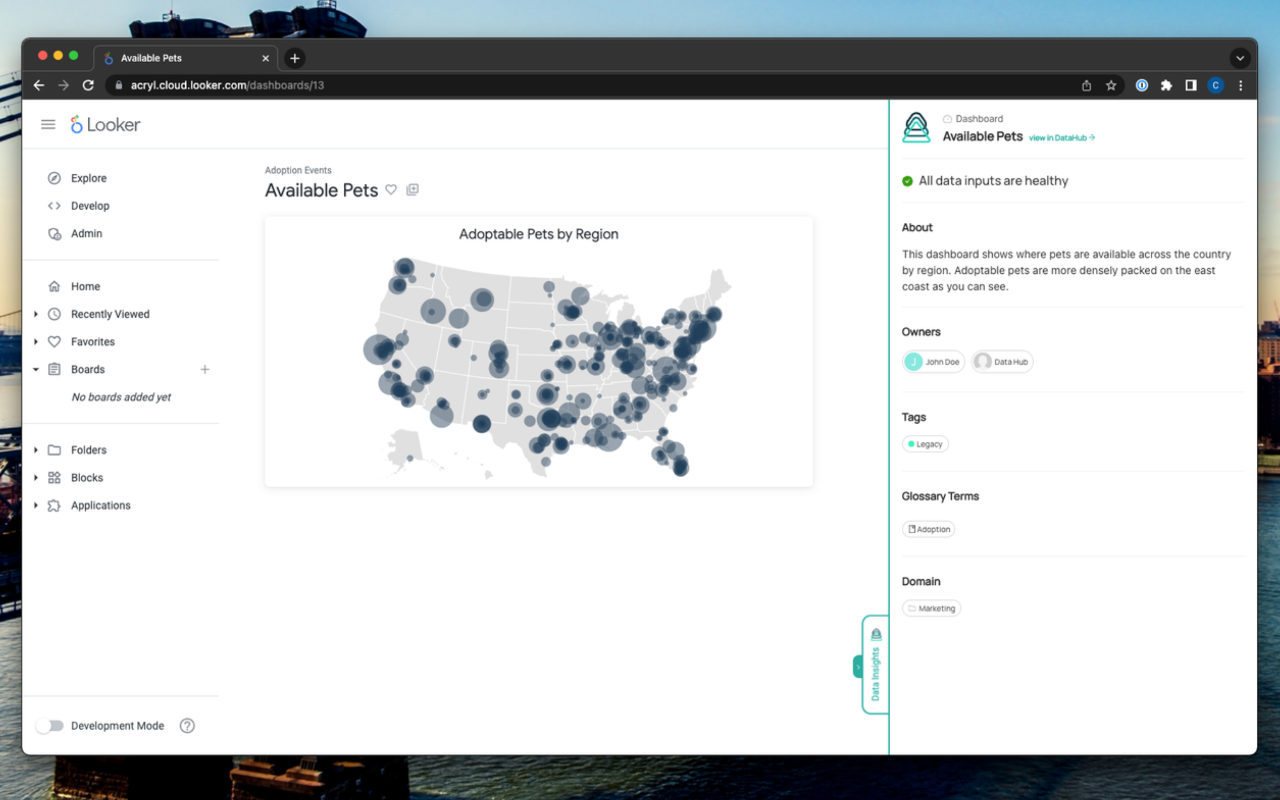
Task: Go forward in the browser
Action: point(63,85)
